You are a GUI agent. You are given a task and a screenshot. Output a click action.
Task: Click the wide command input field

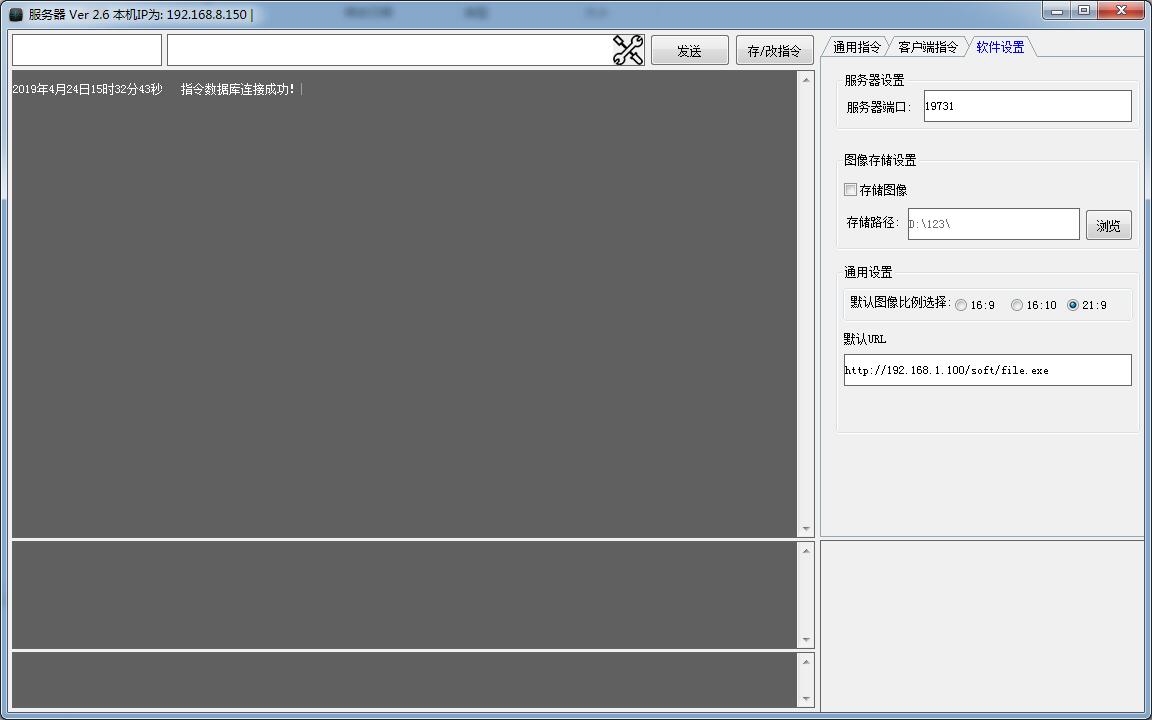click(389, 50)
